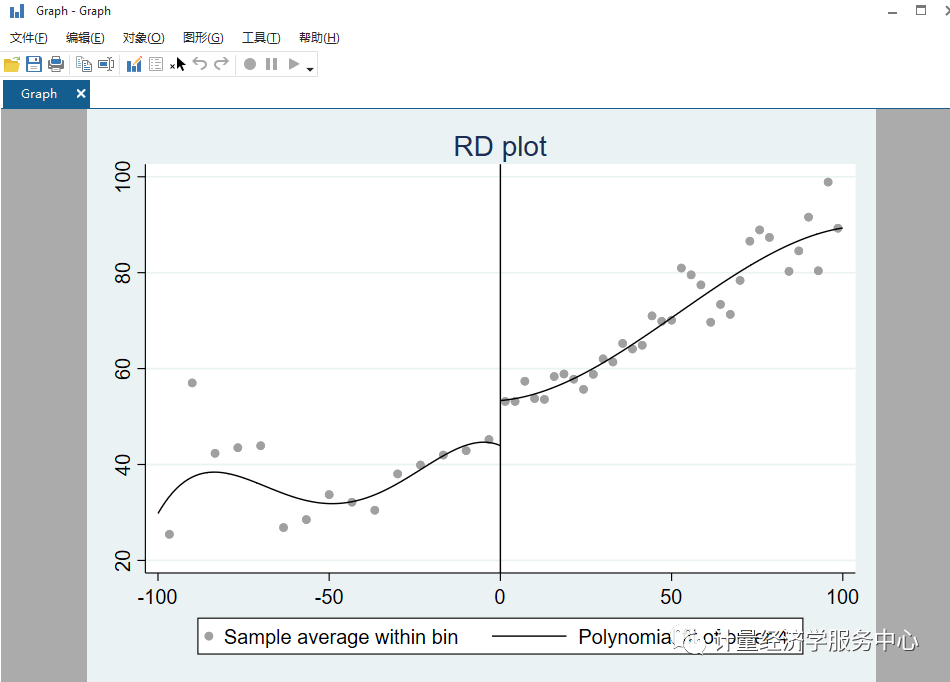Toggle pause on the graph recorder
Image resolution: width=950 pixels, height=682 pixels.
point(271,63)
